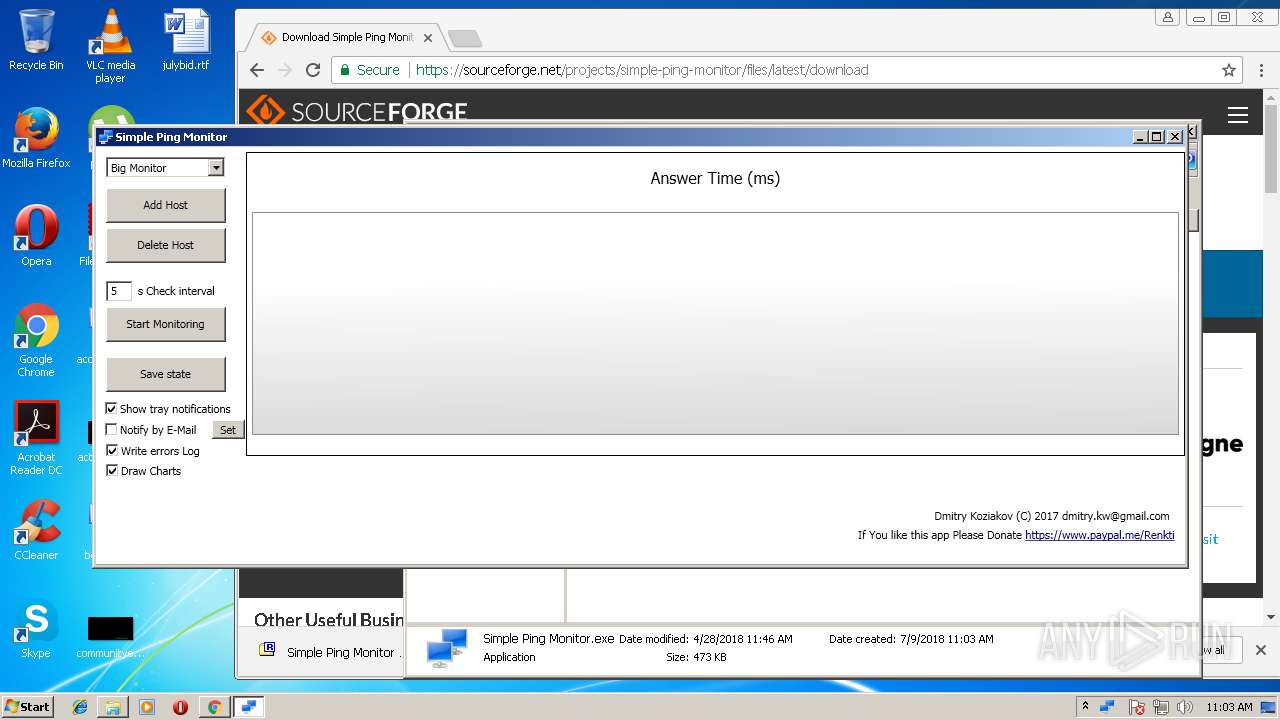Click Chrome scrollbar down arrow
Viewport: 1280px width, 720px height.
[x=1271, y=617]
